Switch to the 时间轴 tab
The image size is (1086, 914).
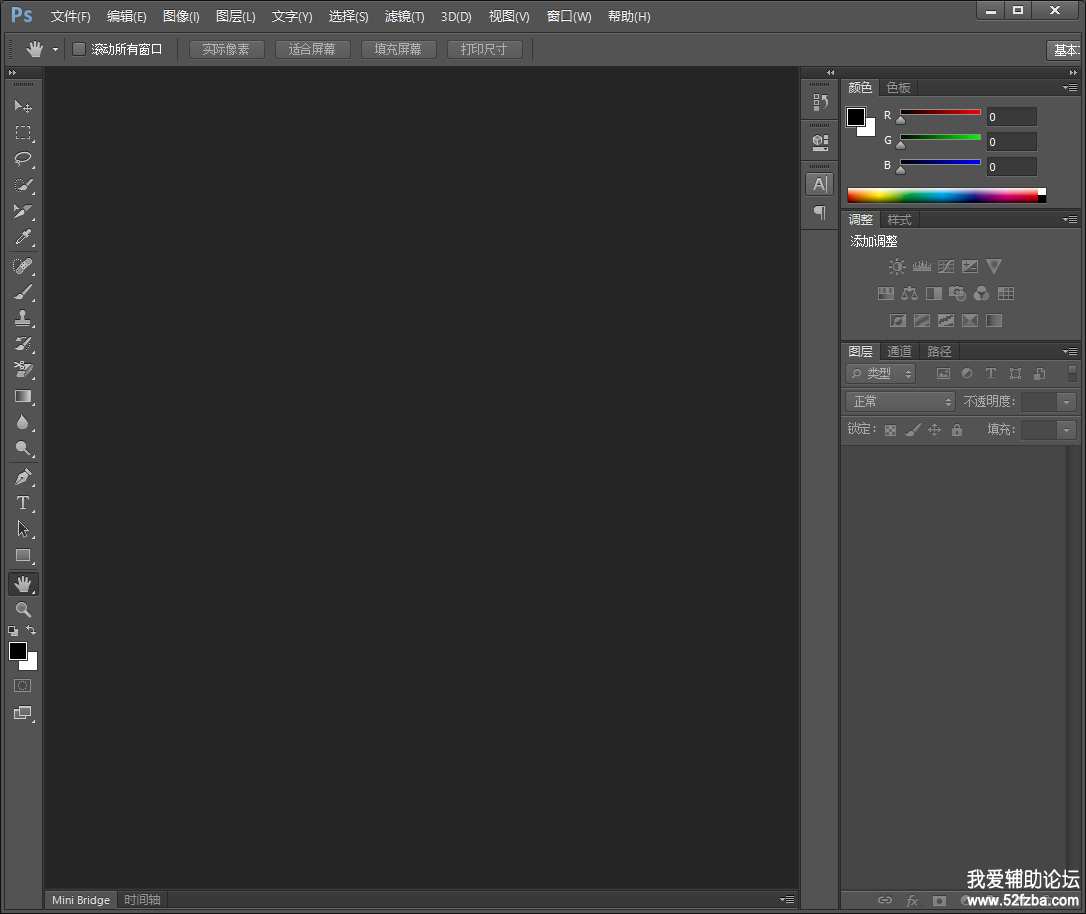point(142,899)
